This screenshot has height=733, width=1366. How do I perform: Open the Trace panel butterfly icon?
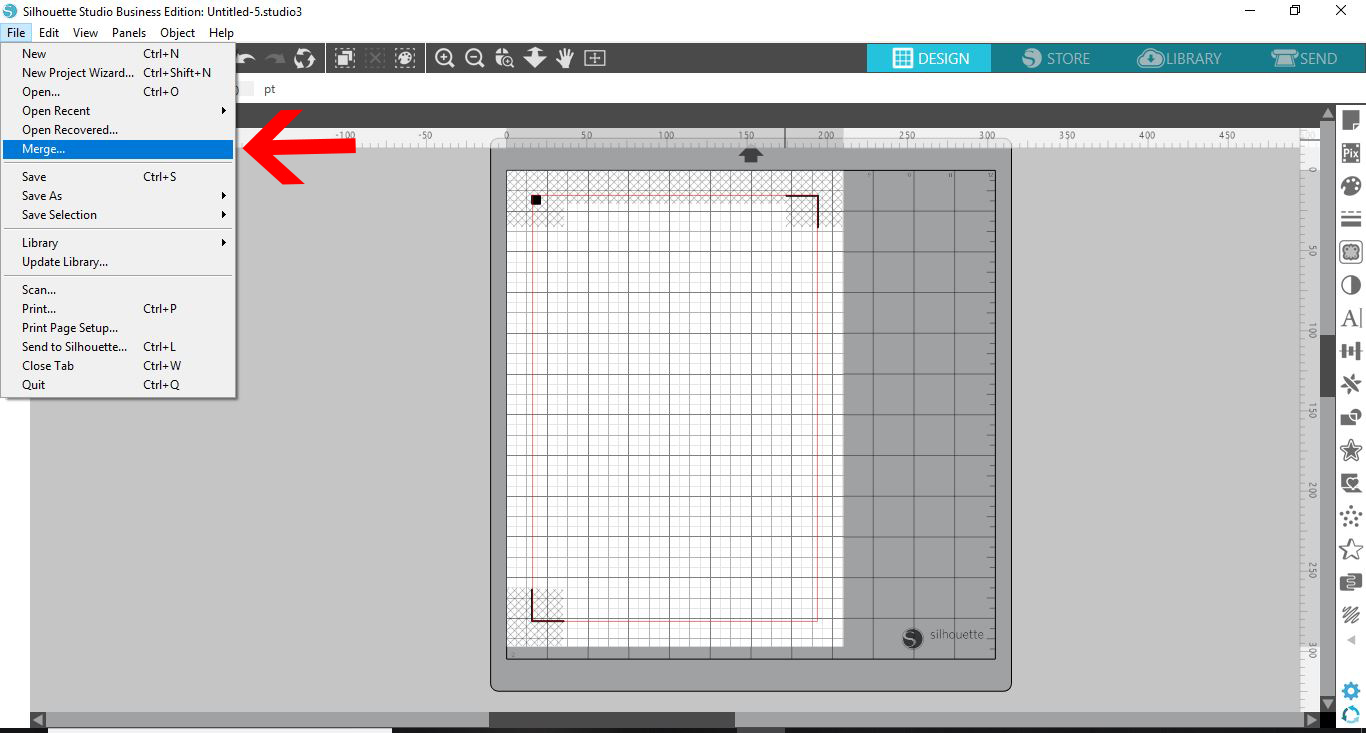pos(1351,252)
